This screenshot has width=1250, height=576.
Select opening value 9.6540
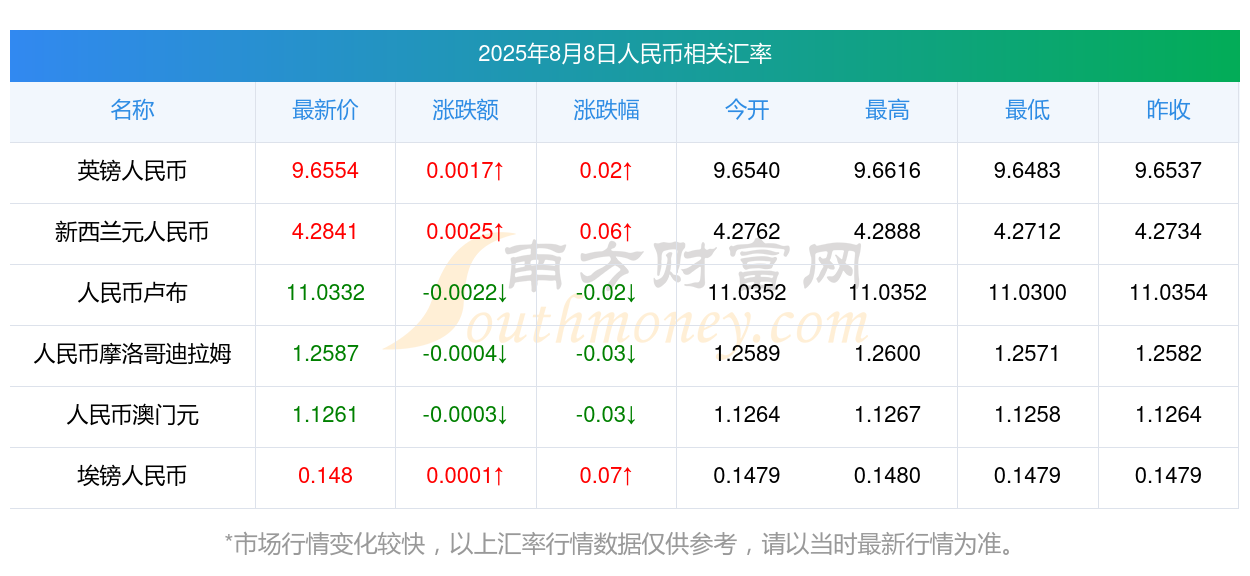[747, 171]
